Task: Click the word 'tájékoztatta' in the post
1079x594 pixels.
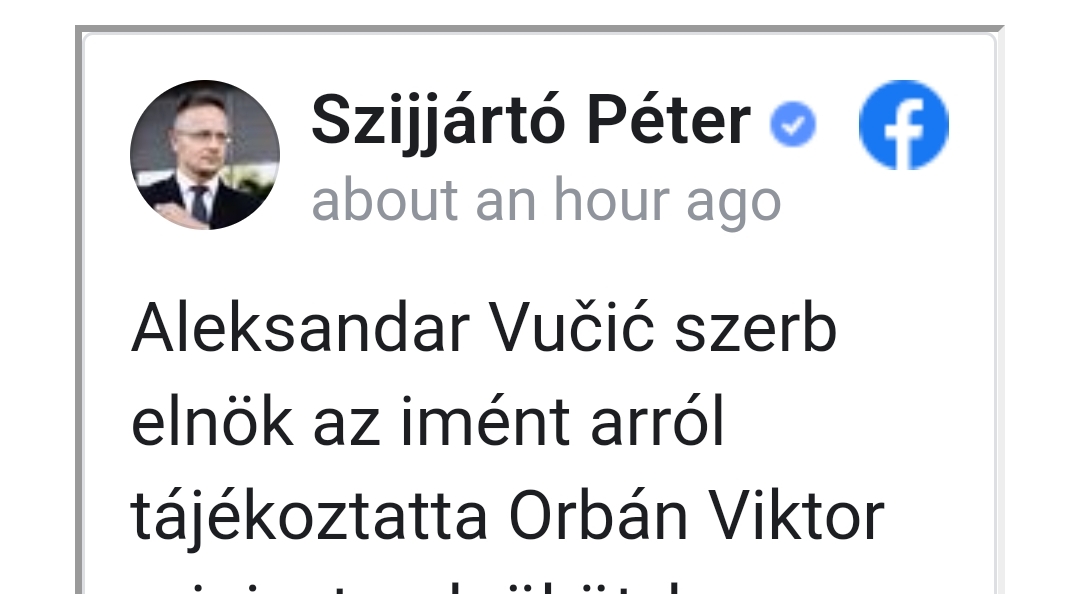Action: [x=310, y=517]
